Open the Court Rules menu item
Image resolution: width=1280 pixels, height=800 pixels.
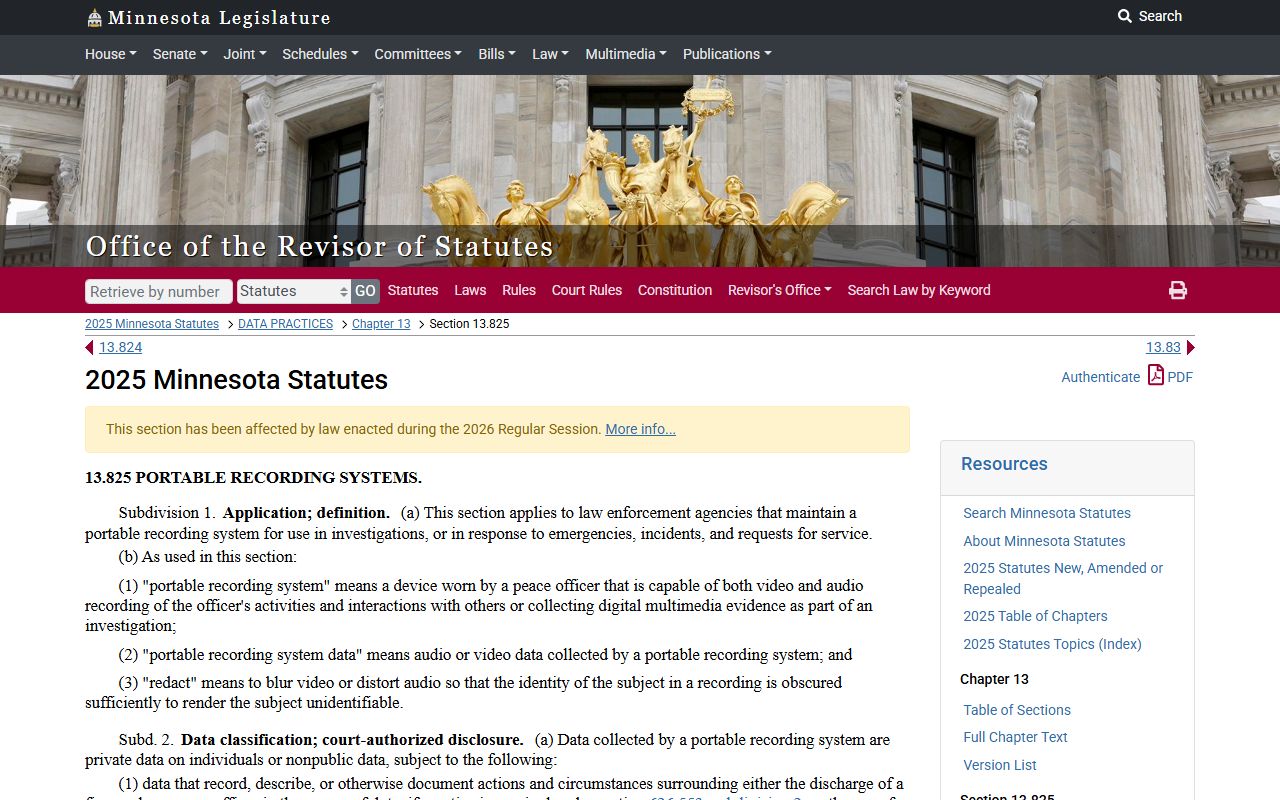587,290
